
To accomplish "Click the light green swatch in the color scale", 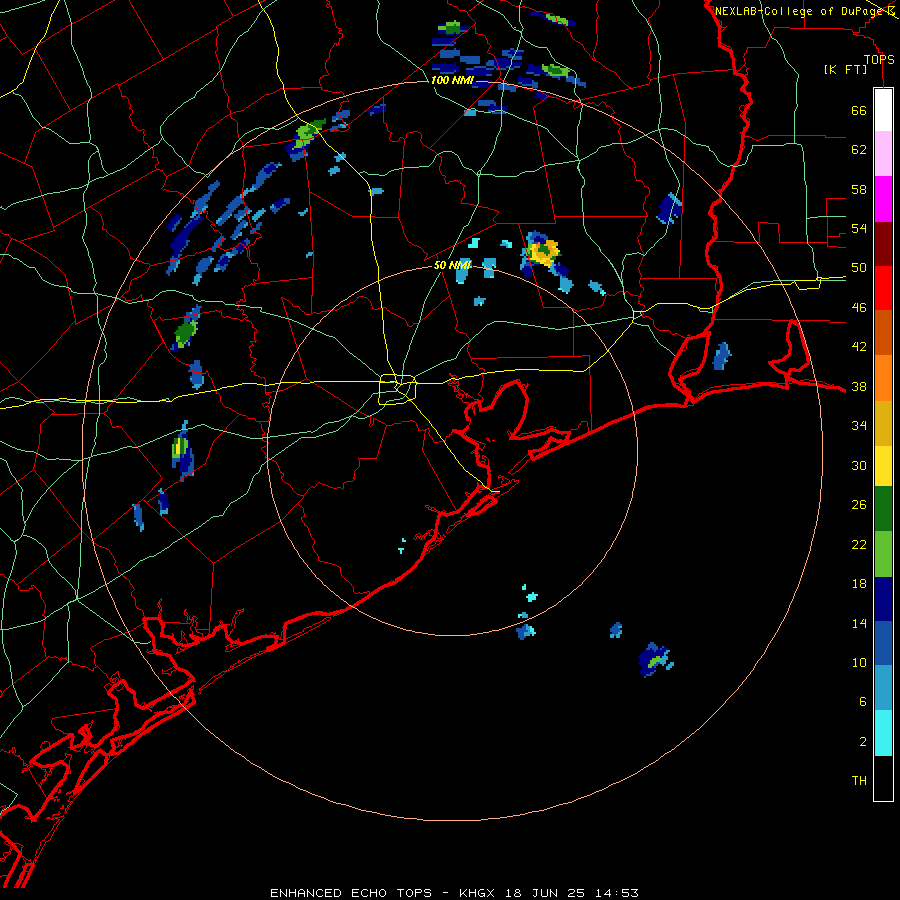I will pos(883,554).
